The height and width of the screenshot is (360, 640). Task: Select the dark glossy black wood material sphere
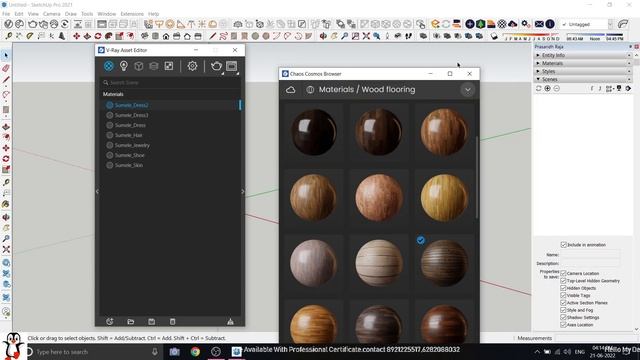pyautogui.click(x=313, y=132)
